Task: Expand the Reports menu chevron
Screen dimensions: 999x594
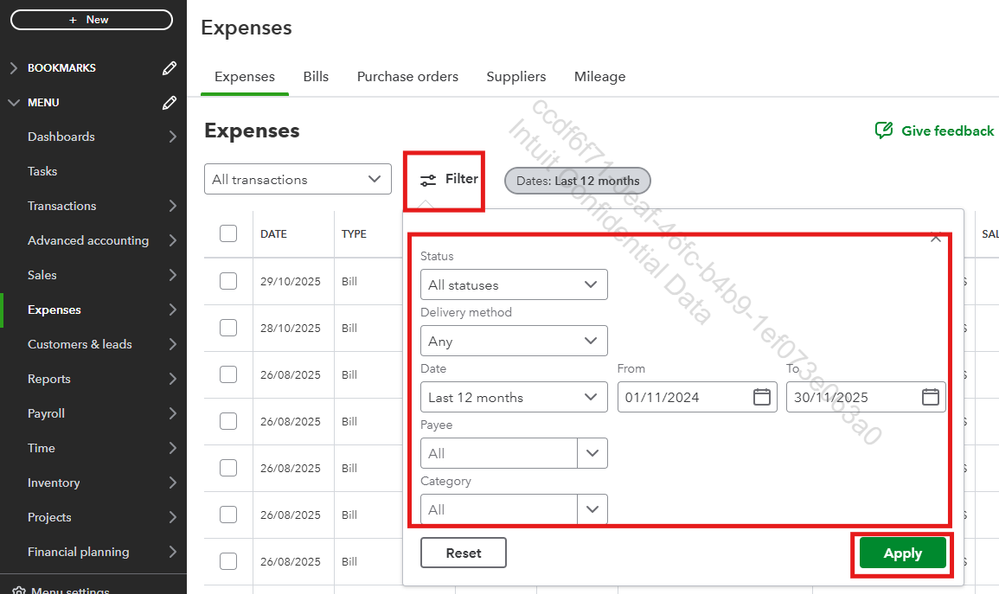Action: (x=173, y=379)
